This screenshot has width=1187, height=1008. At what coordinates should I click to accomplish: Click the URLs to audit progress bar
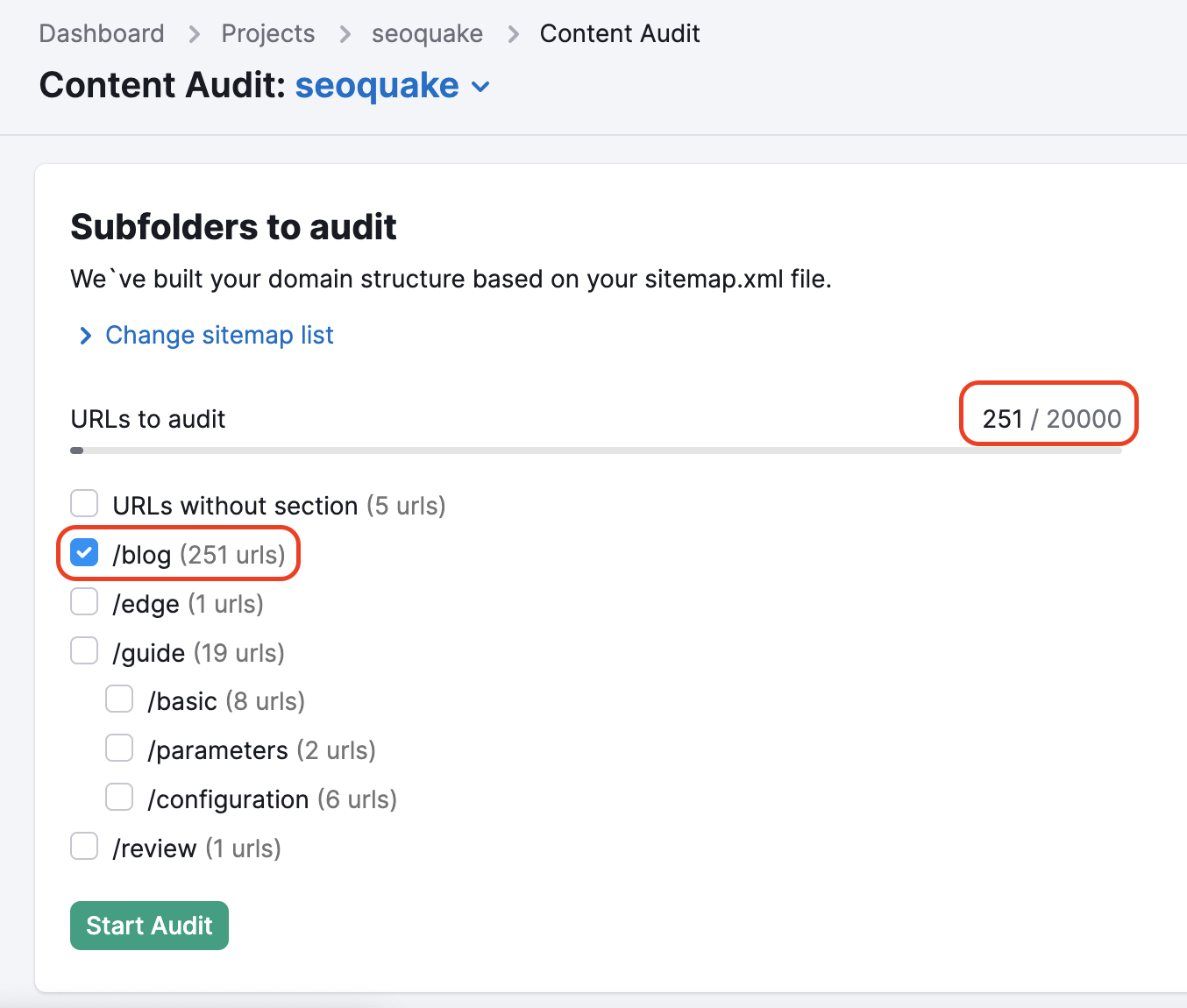click(x=596, y=451)
